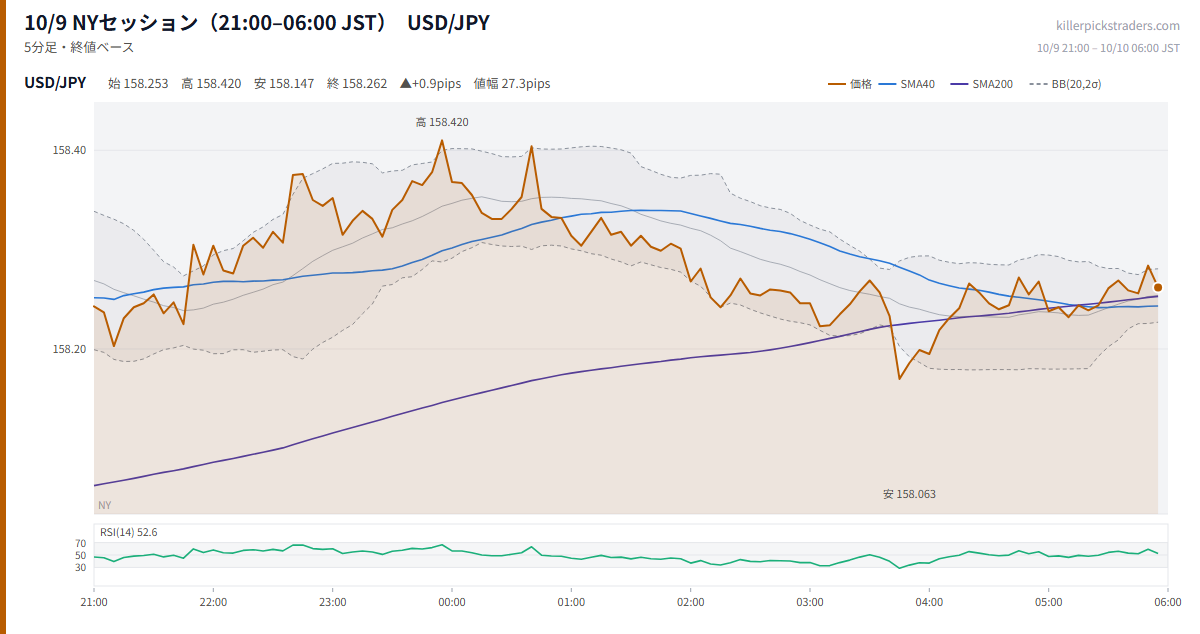Click the 00:00 time axis label
Viewport: 1200px width, 634px height.
pos(452,602)
